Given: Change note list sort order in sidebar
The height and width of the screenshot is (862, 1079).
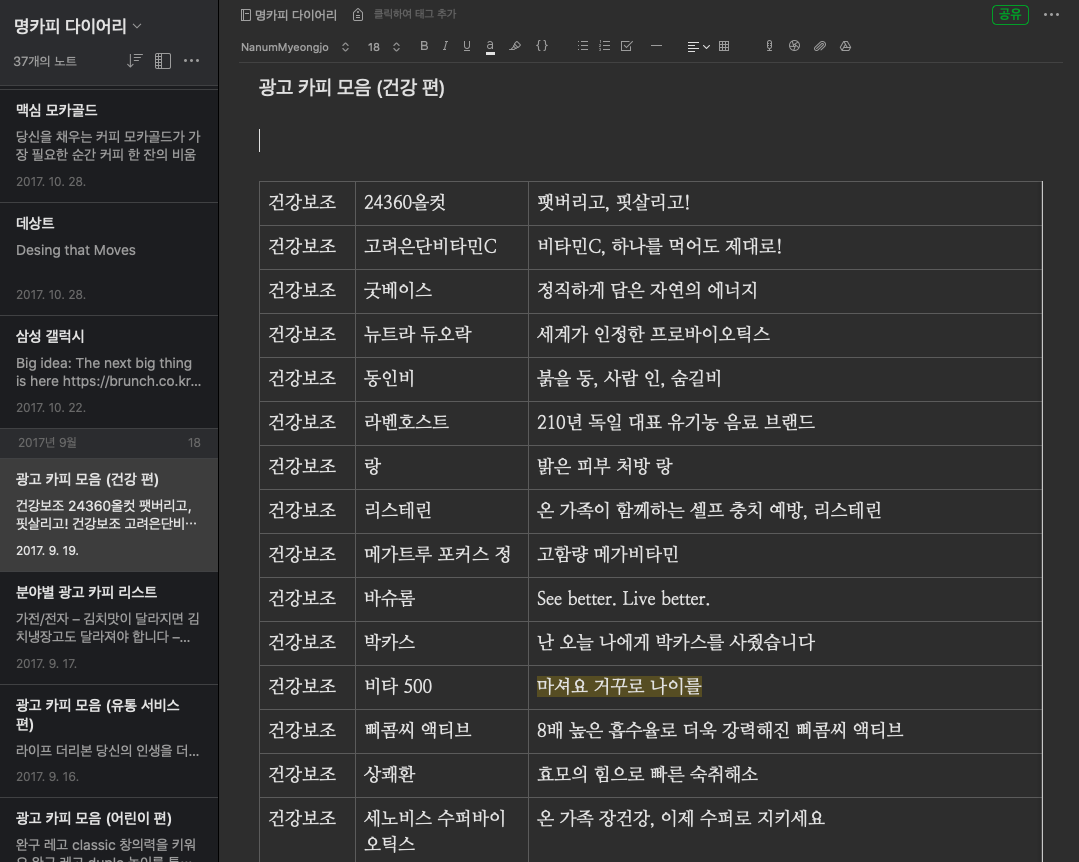Looking at the screenshot, I should pos(136,61).
